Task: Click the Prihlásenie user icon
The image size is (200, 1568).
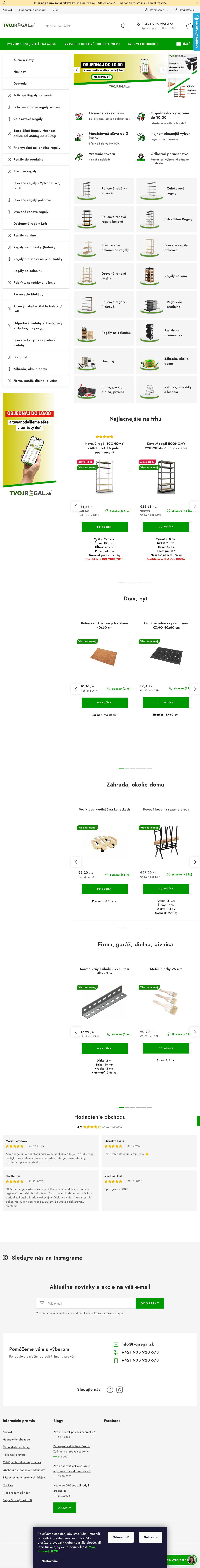Action: point(147,10)
